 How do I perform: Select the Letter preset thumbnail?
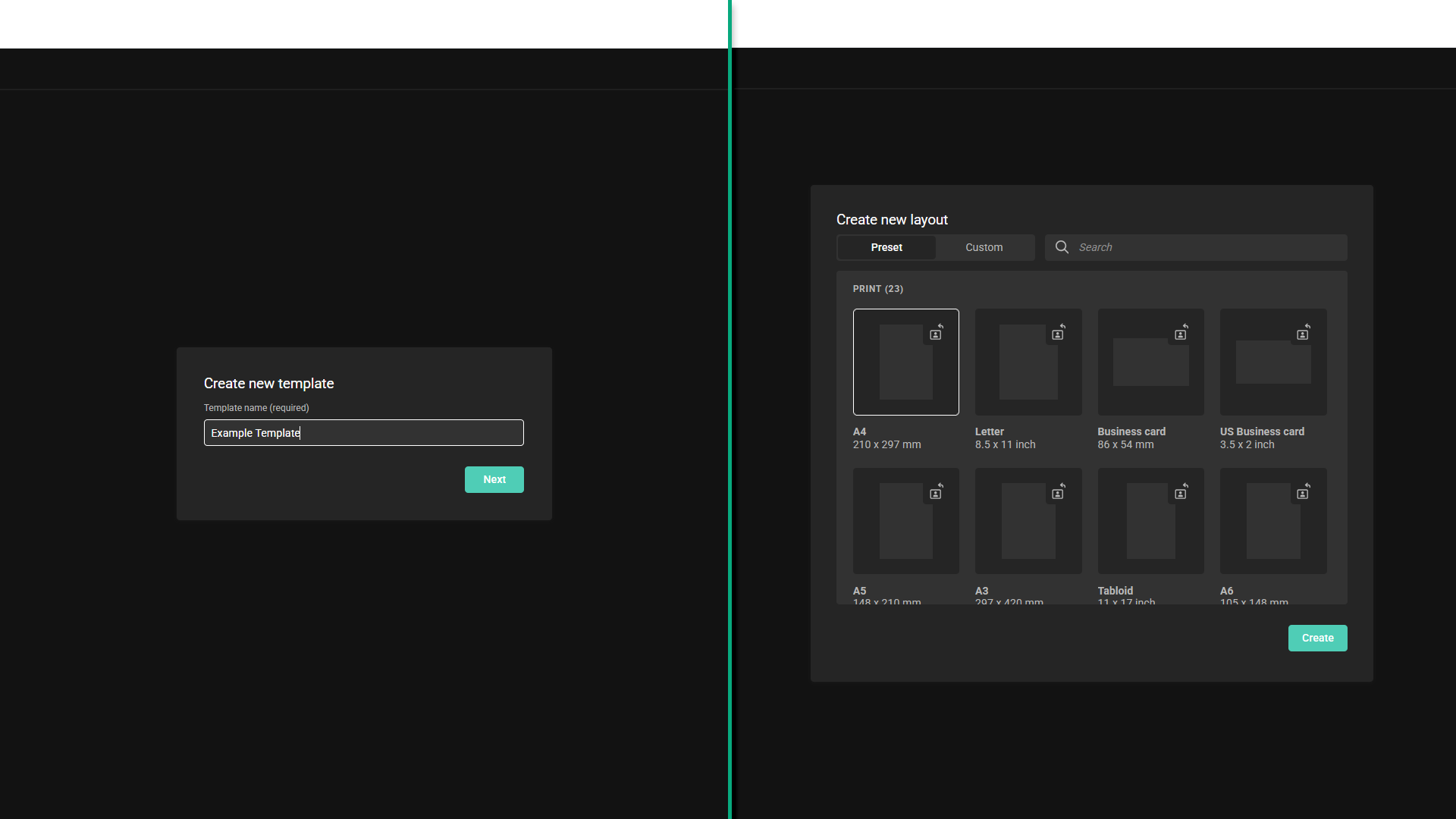coord(1028,362)
